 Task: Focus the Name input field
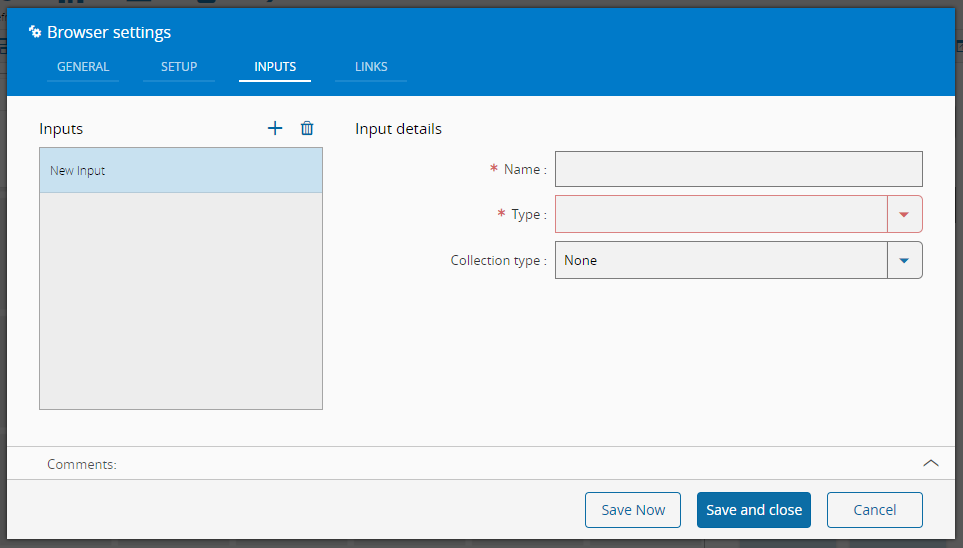[739, 169]
